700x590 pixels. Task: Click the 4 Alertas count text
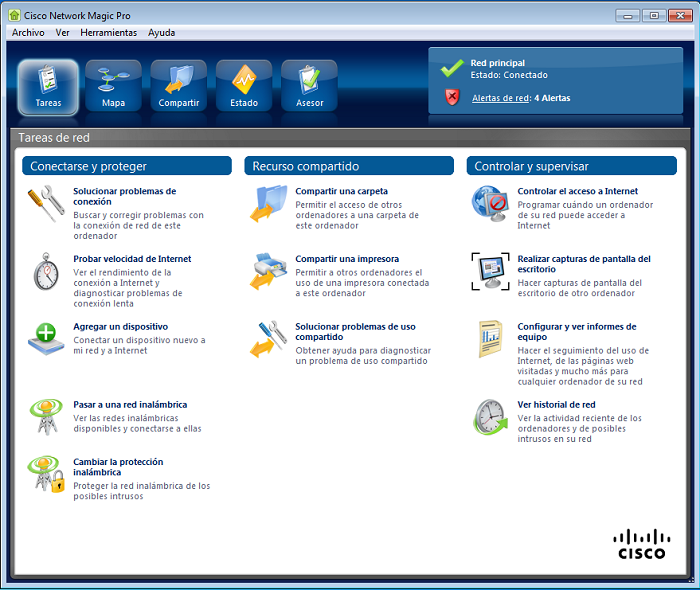pos(552,98)
